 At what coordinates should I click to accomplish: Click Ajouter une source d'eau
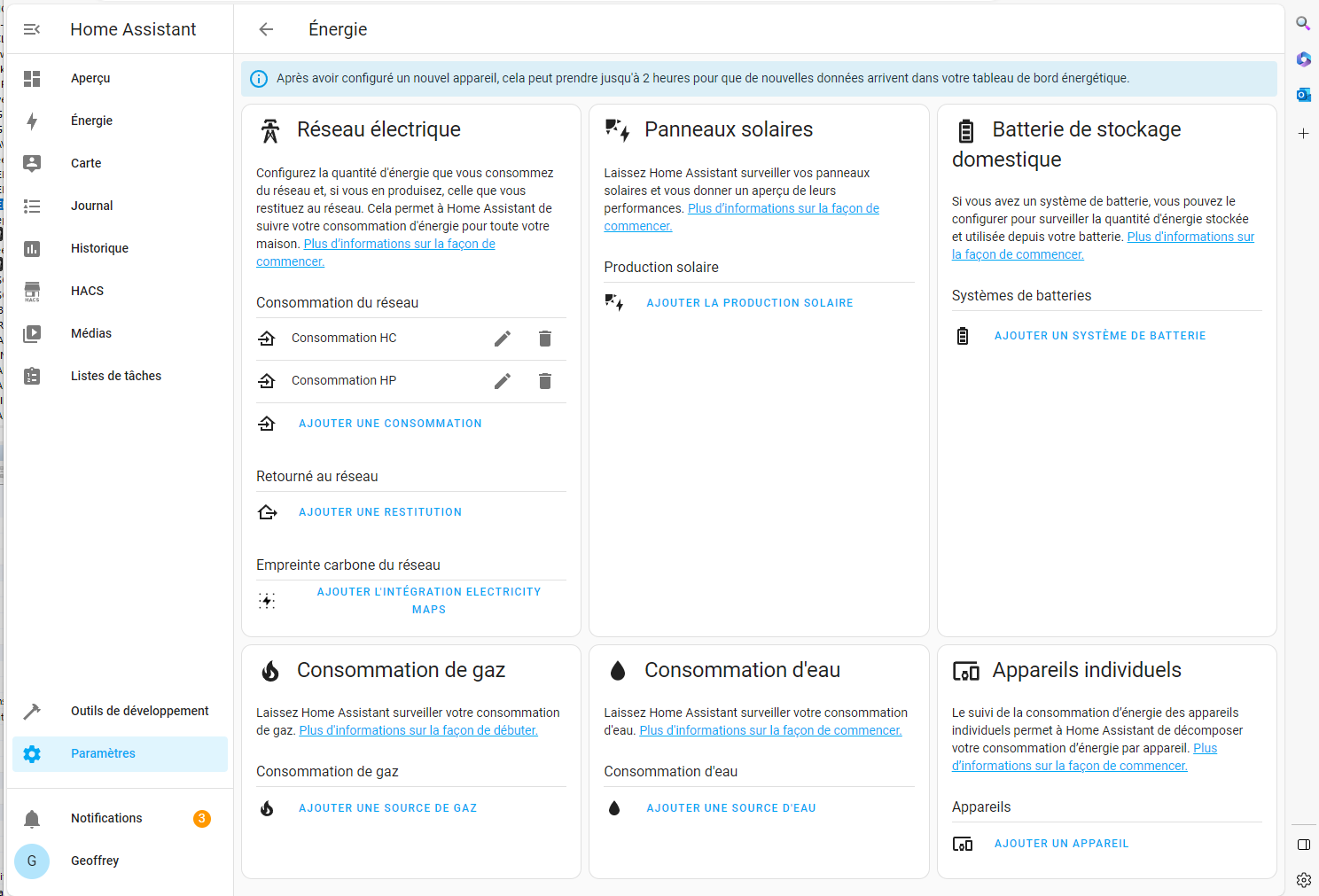click(731, 808)
